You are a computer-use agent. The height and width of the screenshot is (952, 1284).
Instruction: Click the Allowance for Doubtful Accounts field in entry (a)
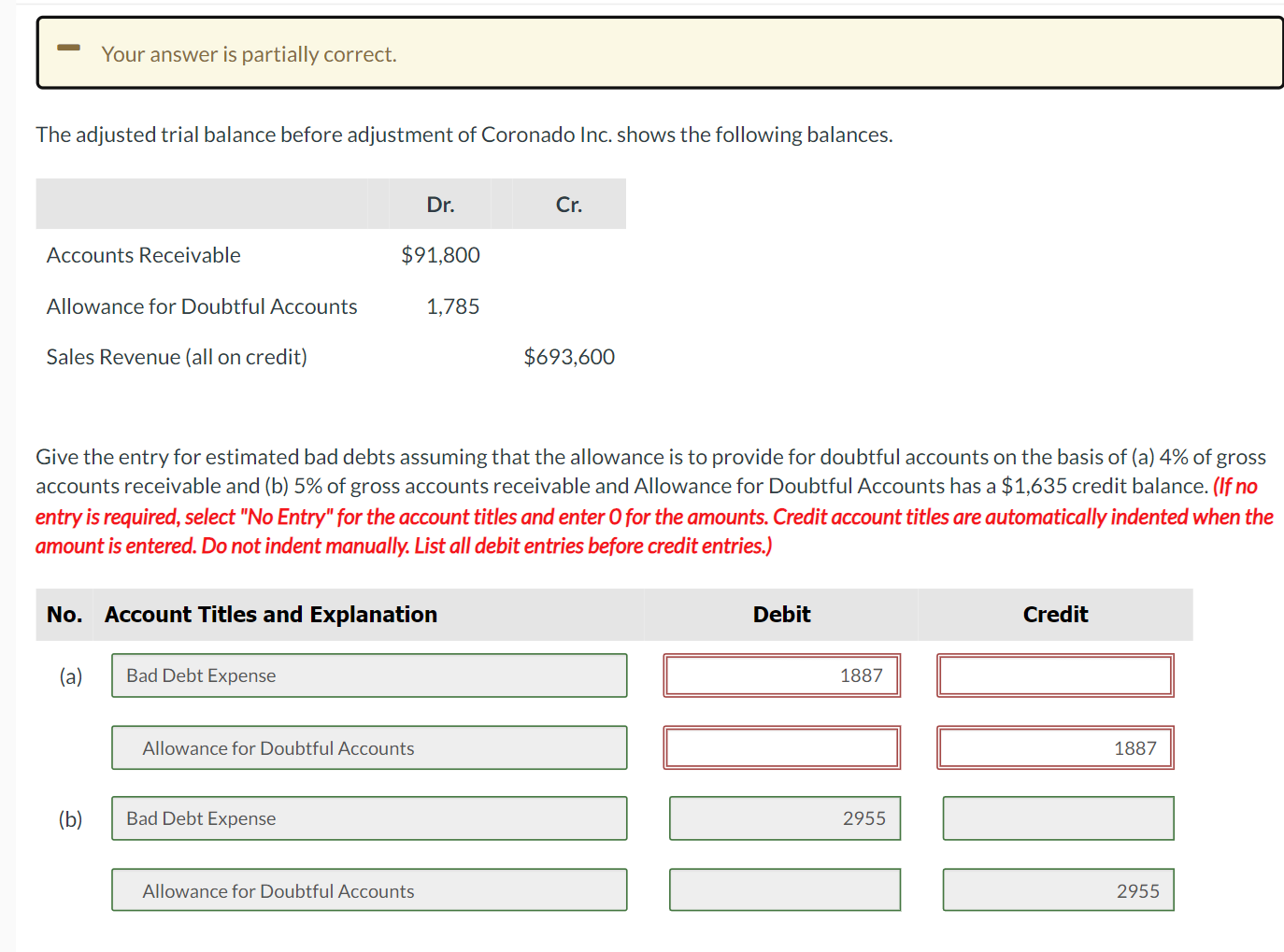pos(369,747)
